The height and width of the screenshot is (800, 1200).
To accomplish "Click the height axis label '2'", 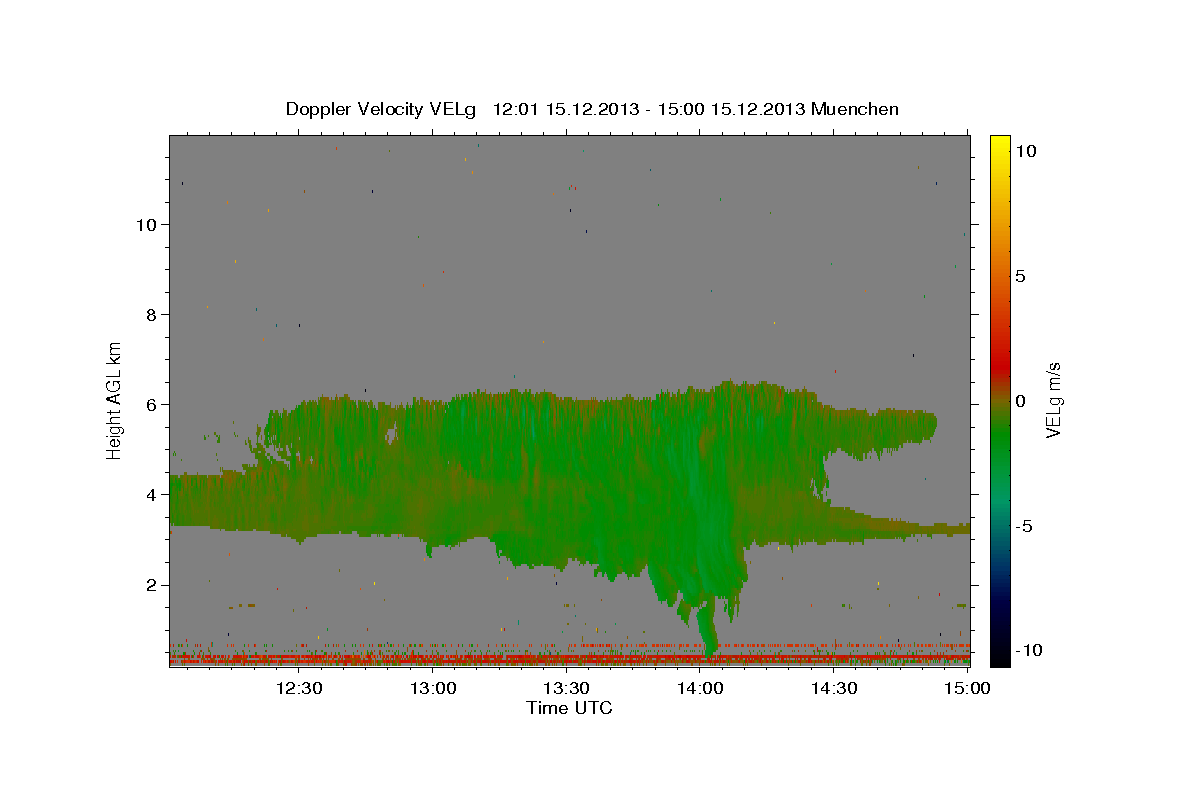I will click(151, 585).
